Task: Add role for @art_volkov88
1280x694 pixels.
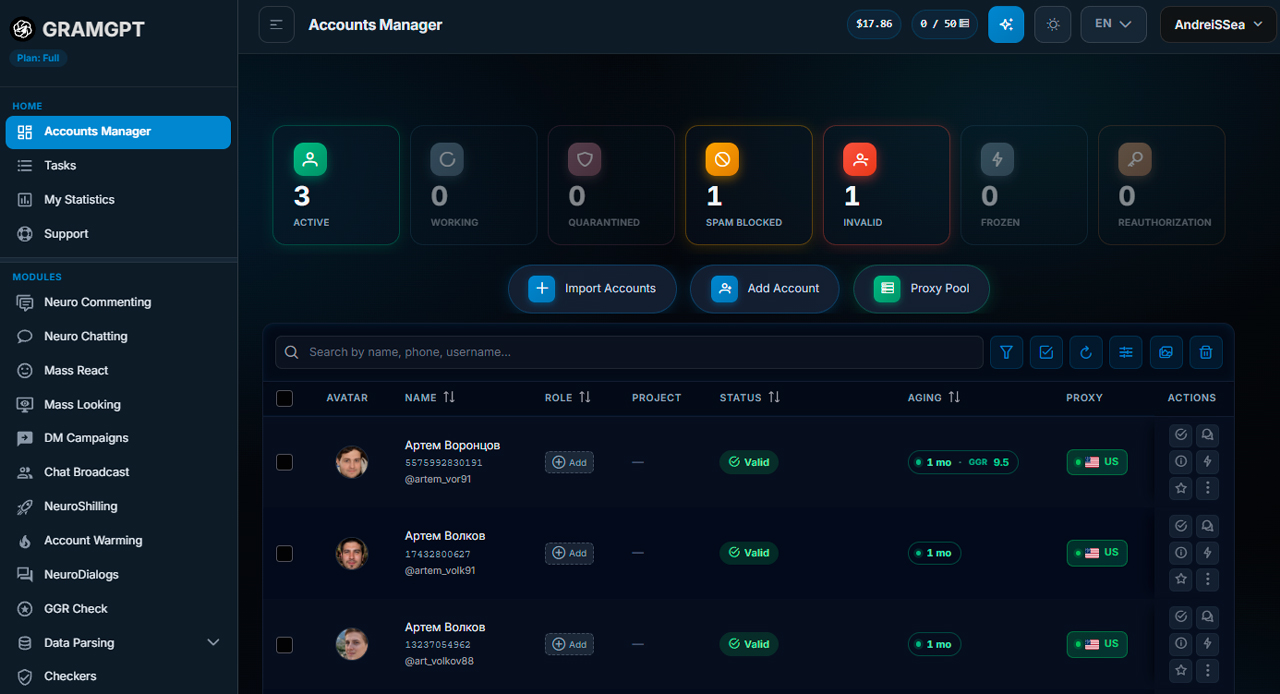Action: pos(569,645)
